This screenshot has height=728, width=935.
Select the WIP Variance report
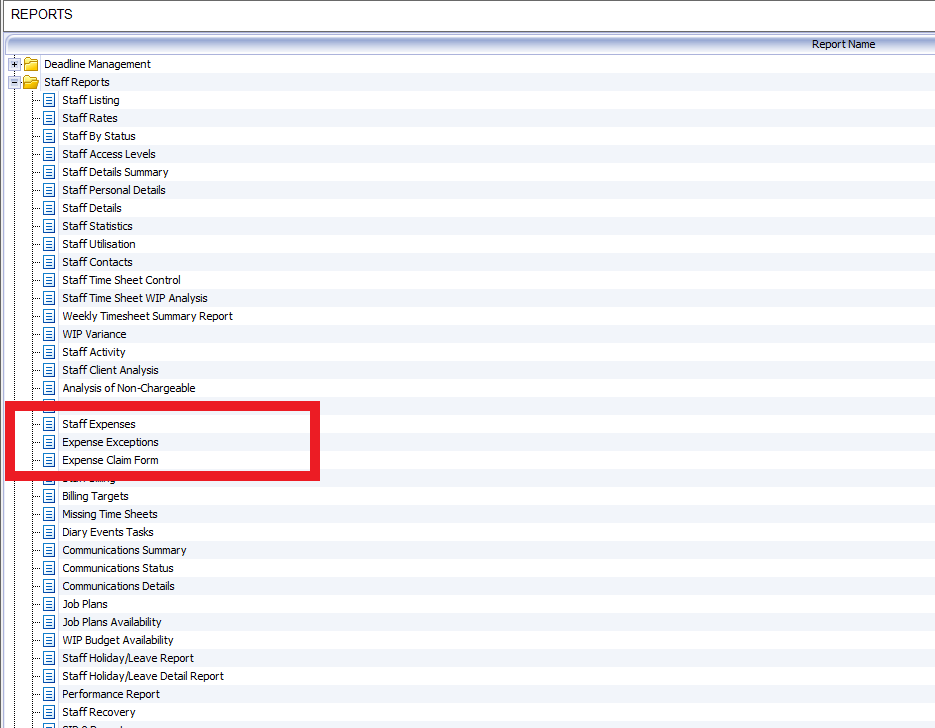pyautogui.click(x=94, y=334)
